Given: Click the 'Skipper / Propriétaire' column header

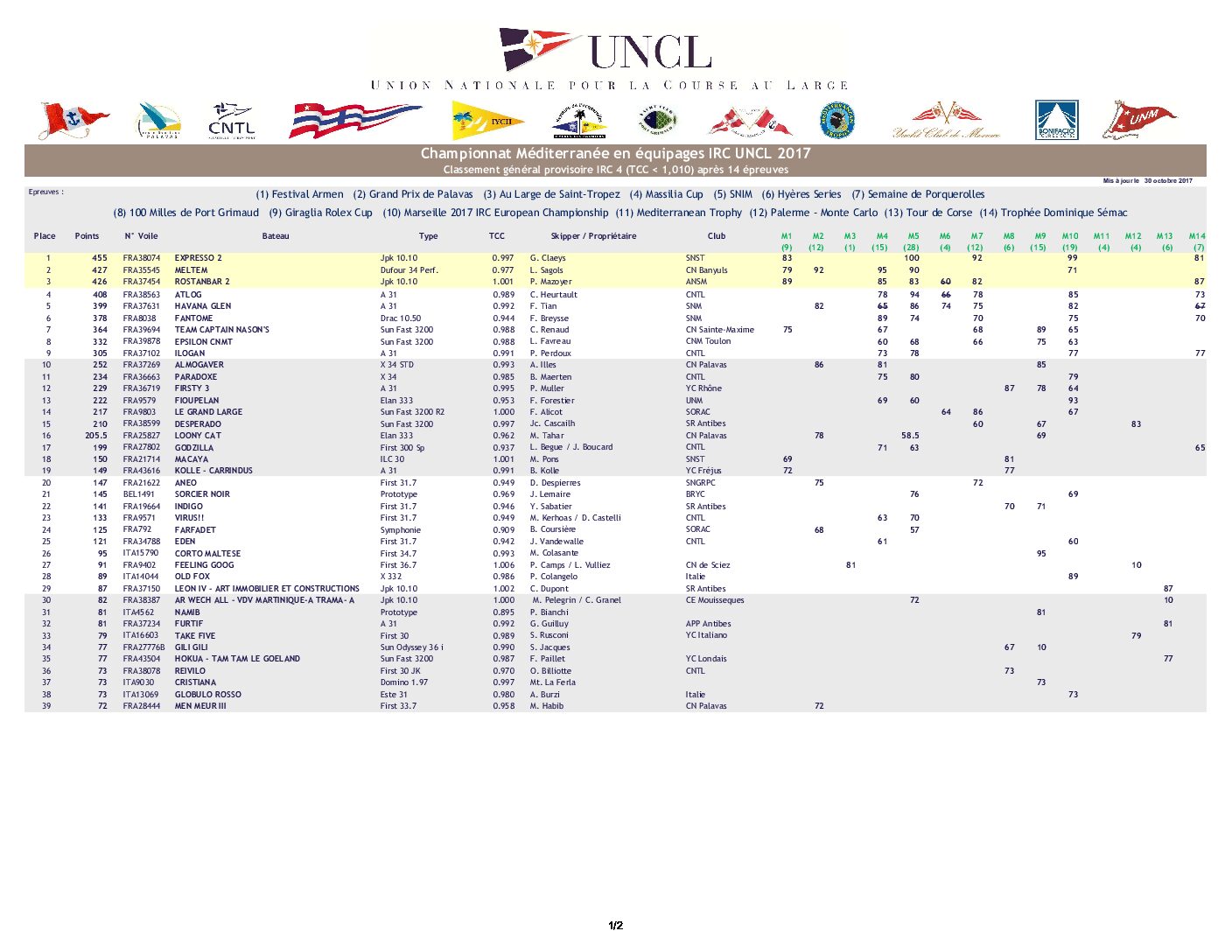Looking at the screenshot, I should (593, 236).
